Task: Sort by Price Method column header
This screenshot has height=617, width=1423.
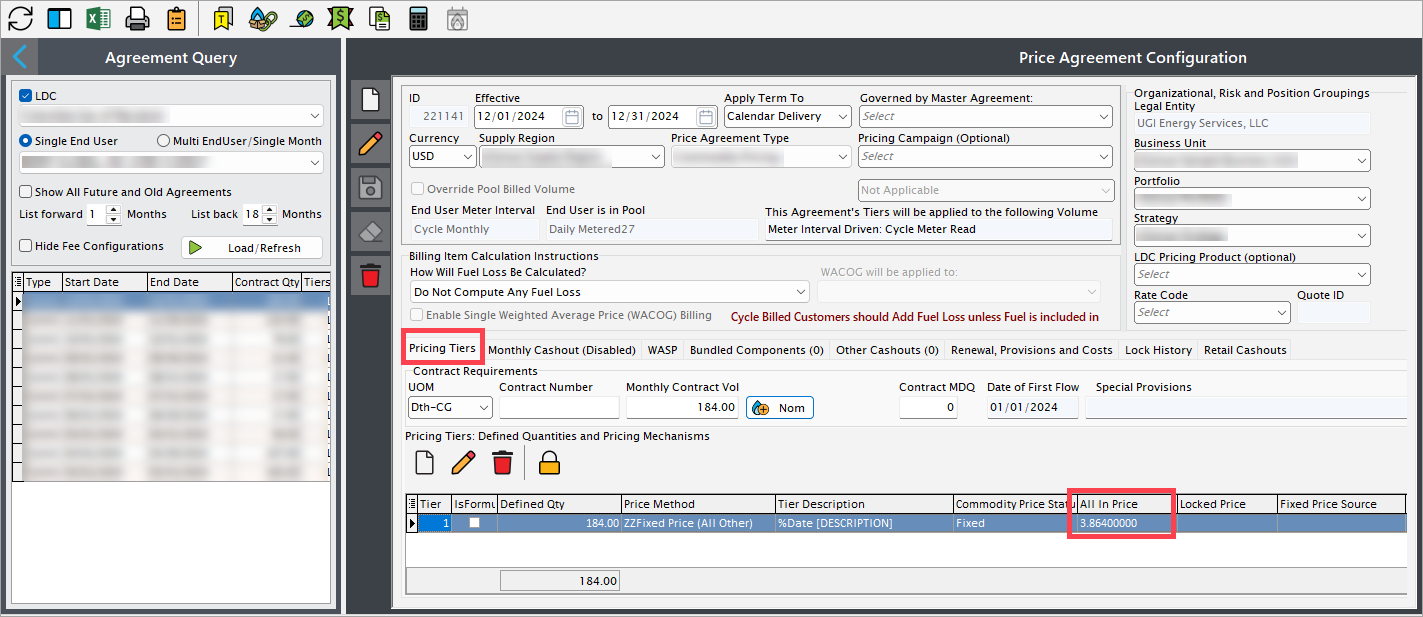Action: (x=698, y=504)
